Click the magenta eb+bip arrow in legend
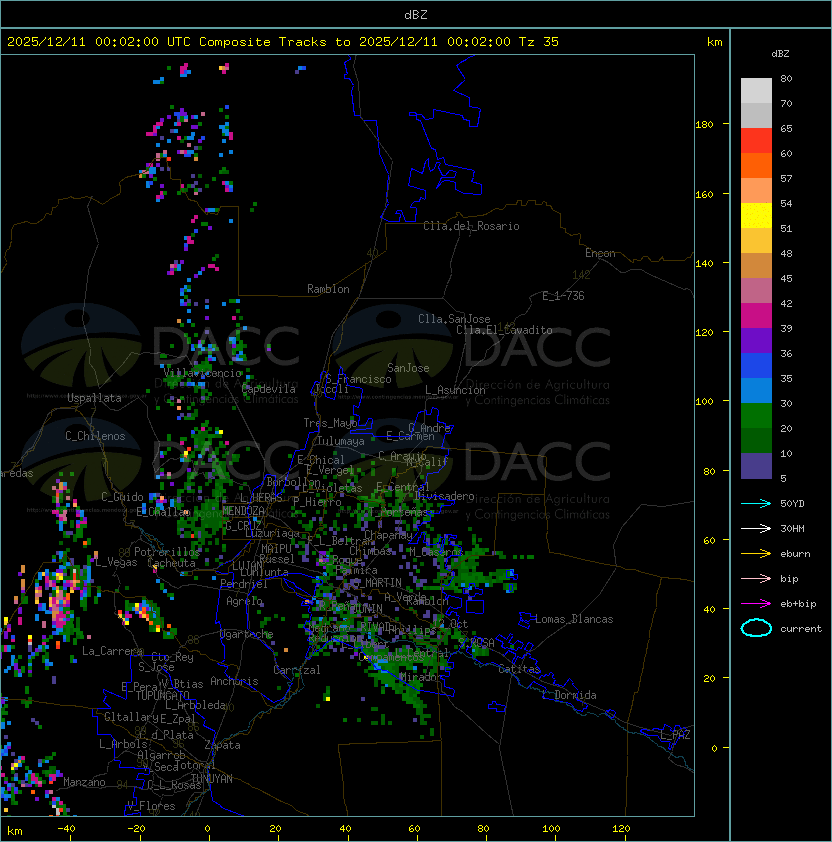 coord(756,604)
